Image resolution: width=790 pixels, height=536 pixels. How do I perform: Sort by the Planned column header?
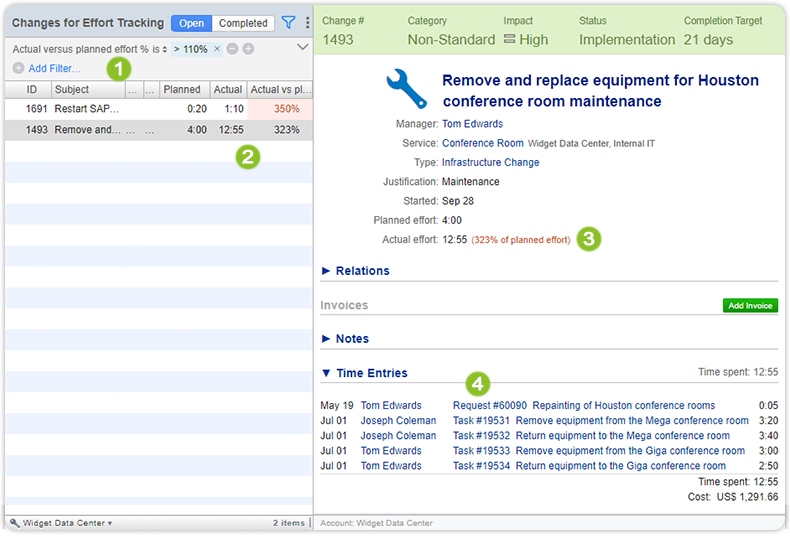184,90
